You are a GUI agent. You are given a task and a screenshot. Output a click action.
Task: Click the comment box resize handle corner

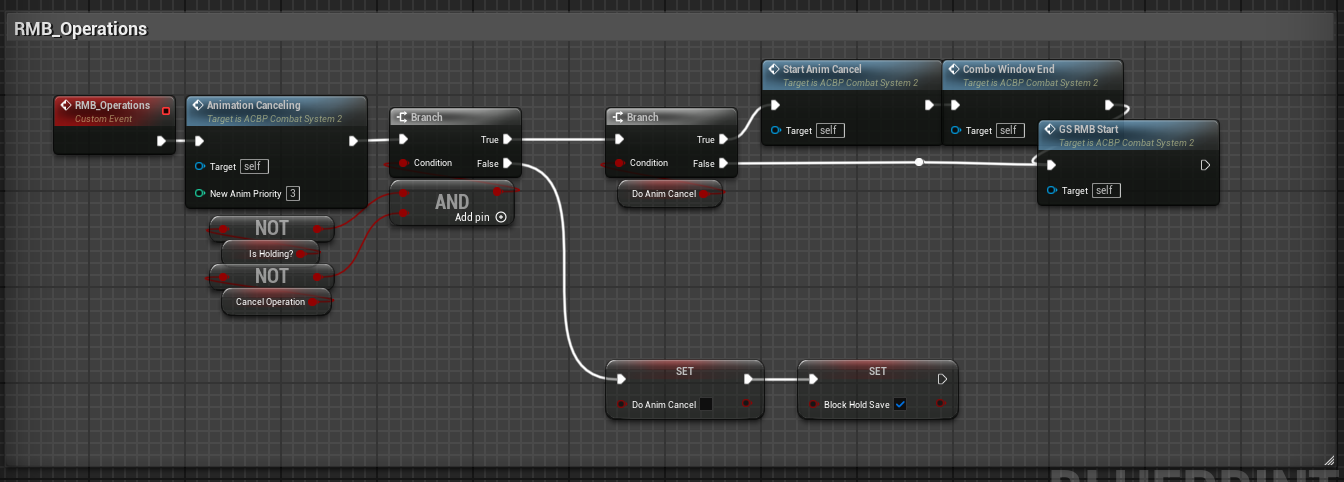[1329, 461]
